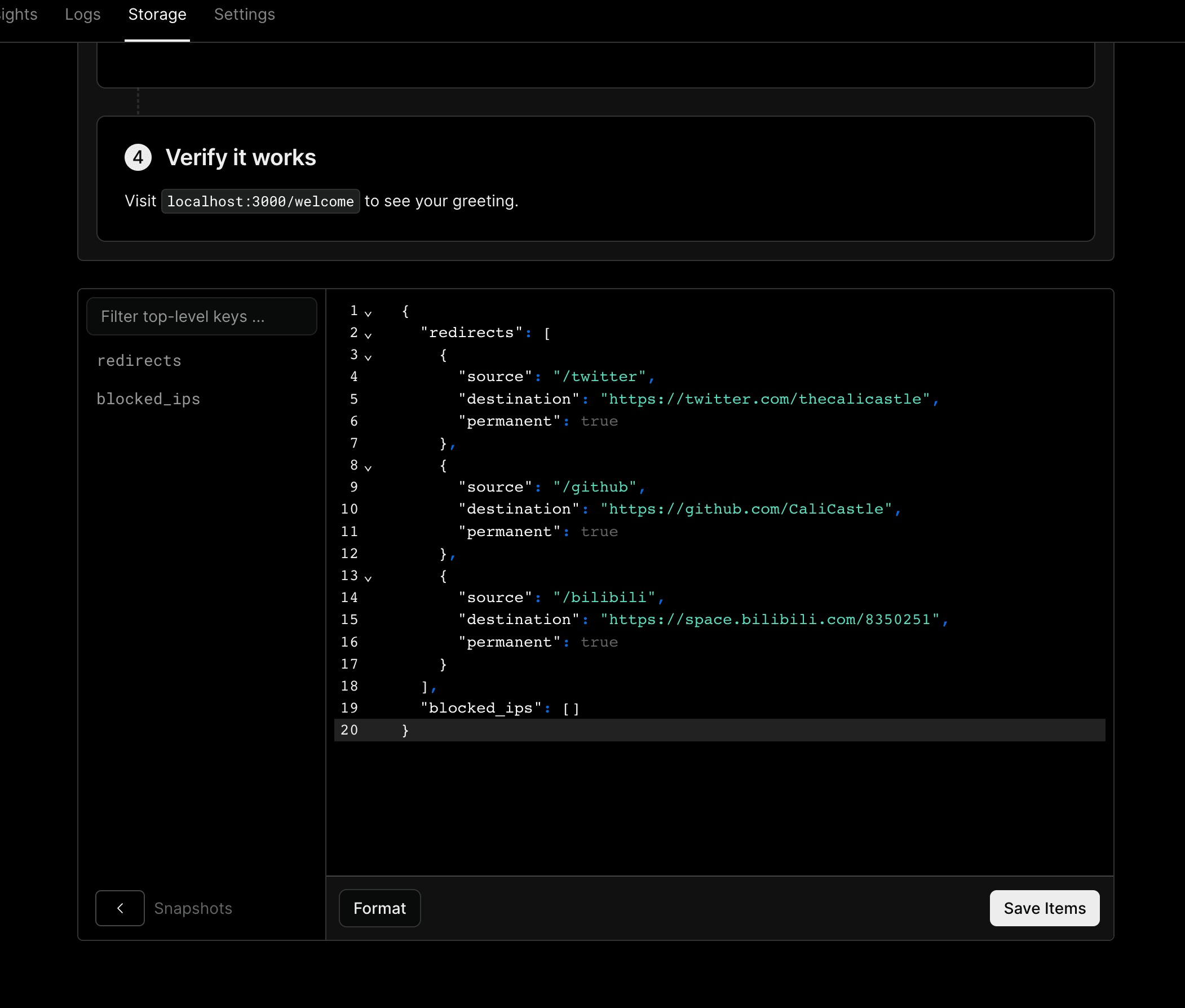Collapse the root object at line 1

(x=368, y=313)
